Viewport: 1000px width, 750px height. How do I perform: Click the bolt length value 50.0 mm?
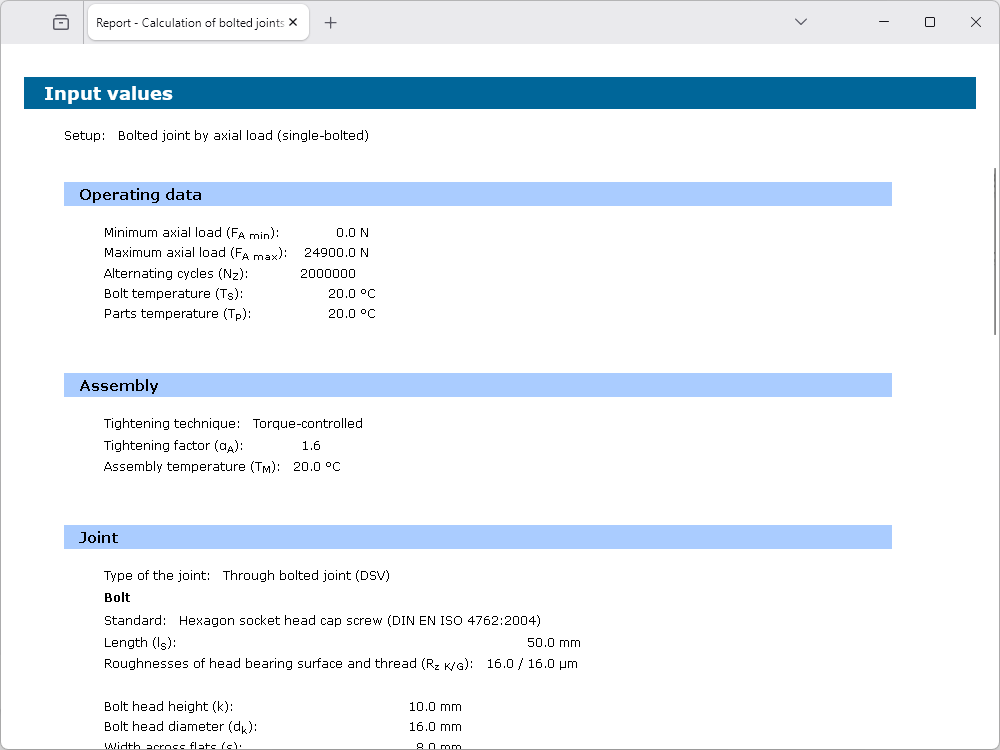click(x=553, y=643)
